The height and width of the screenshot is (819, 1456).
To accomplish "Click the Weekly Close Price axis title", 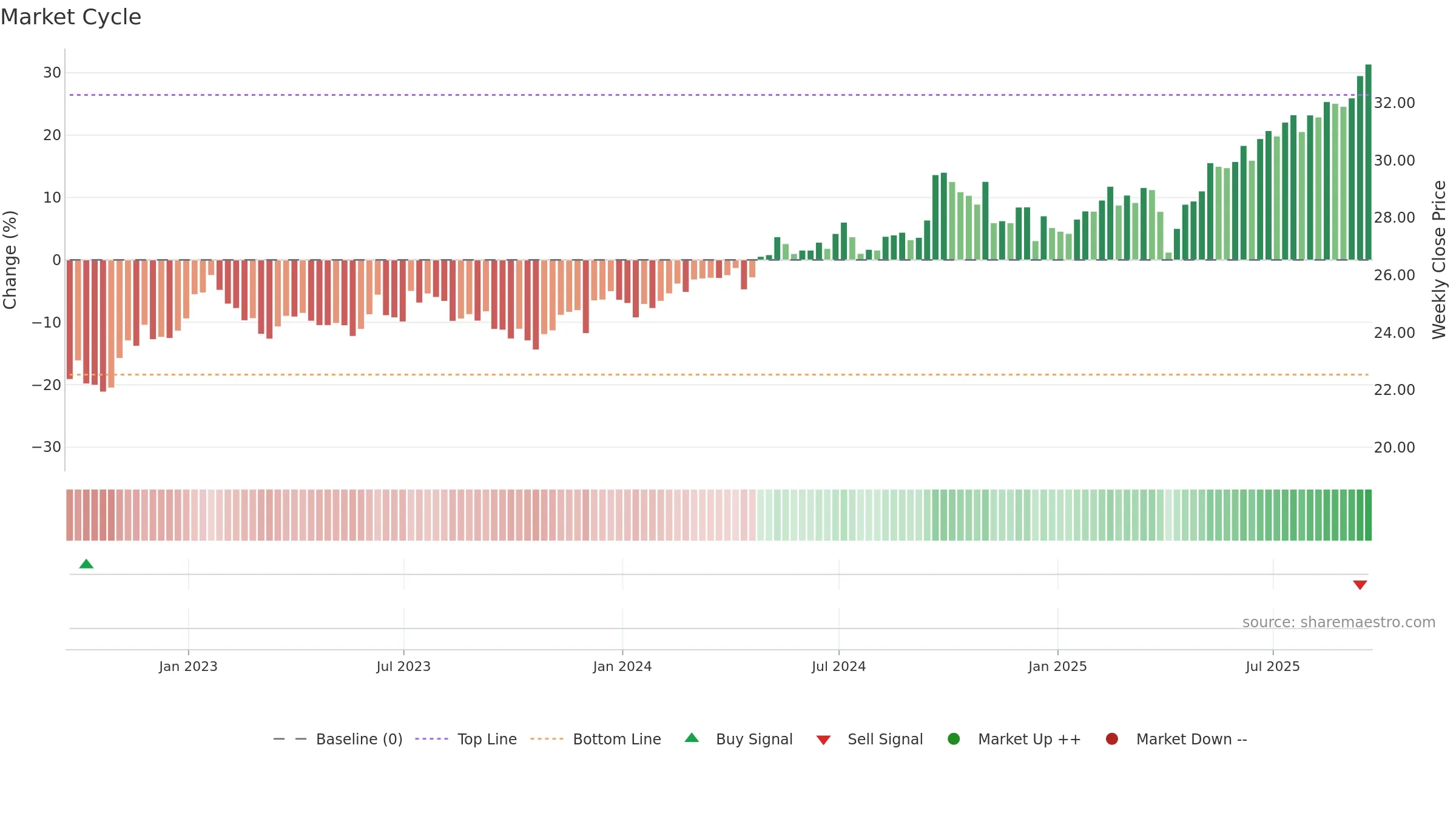I will point(1439,260).
